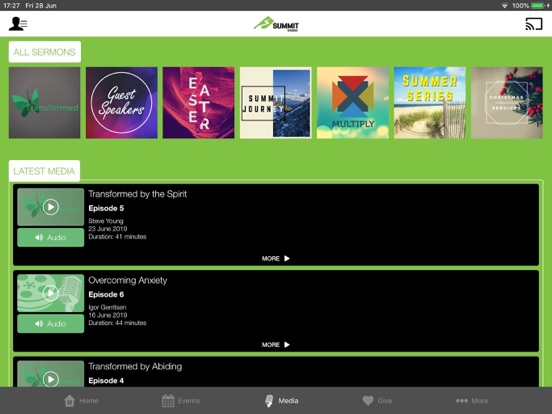Play the Transformed by the Spirit video
552x414 pixels.
51,207
